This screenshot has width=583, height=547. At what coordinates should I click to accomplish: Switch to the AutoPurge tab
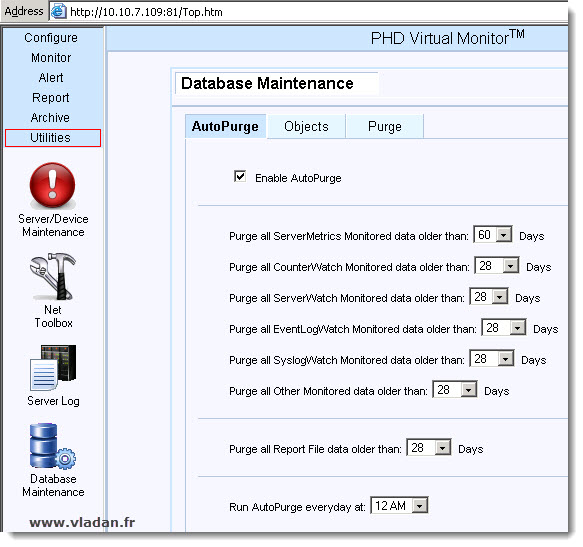[225, 126]
